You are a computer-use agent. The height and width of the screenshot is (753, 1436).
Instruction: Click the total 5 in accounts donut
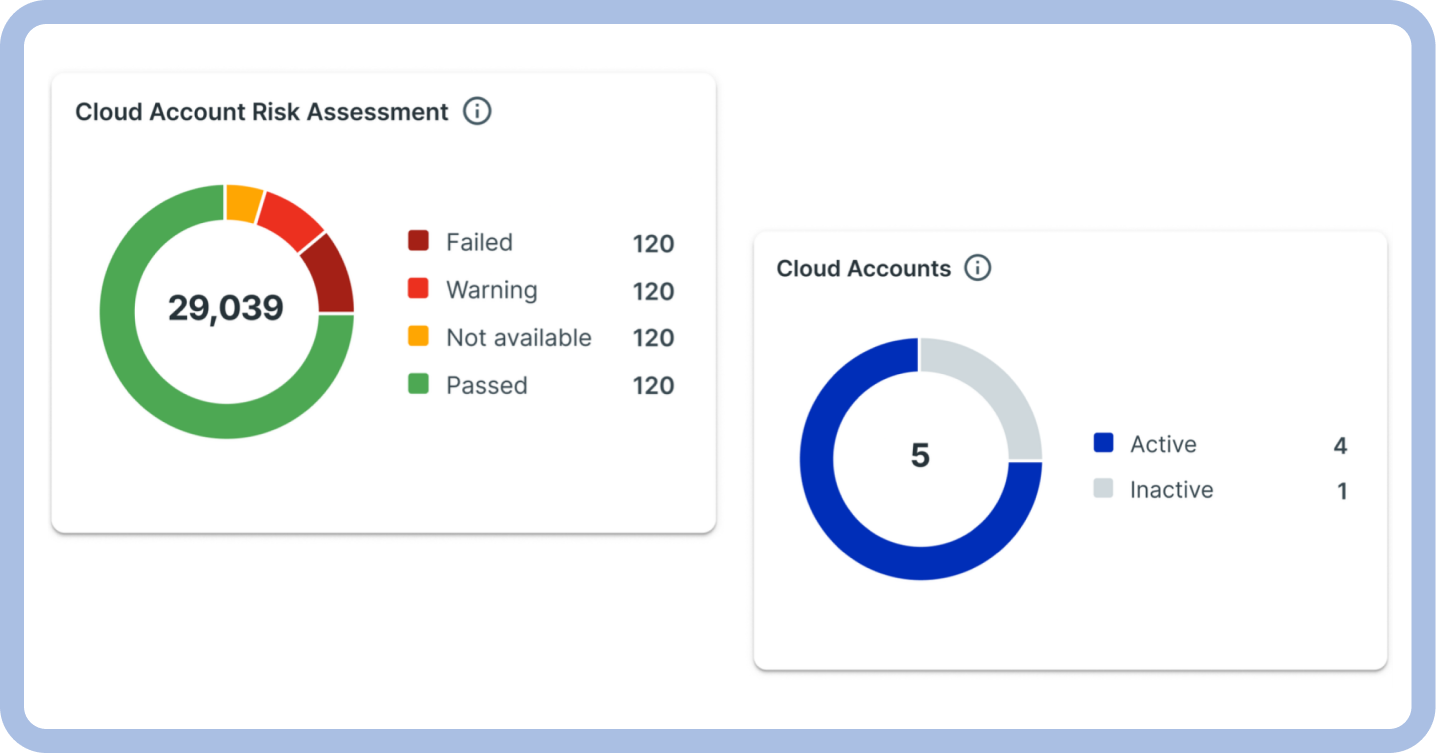point(920,456)
